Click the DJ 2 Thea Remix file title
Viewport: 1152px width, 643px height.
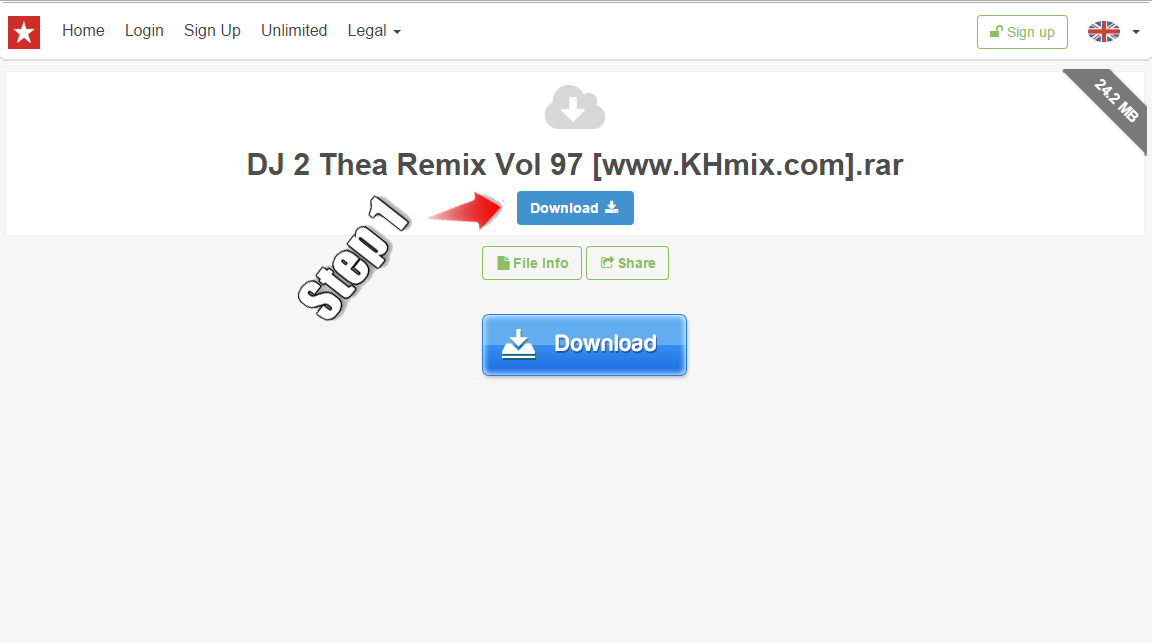pos(575,165)
